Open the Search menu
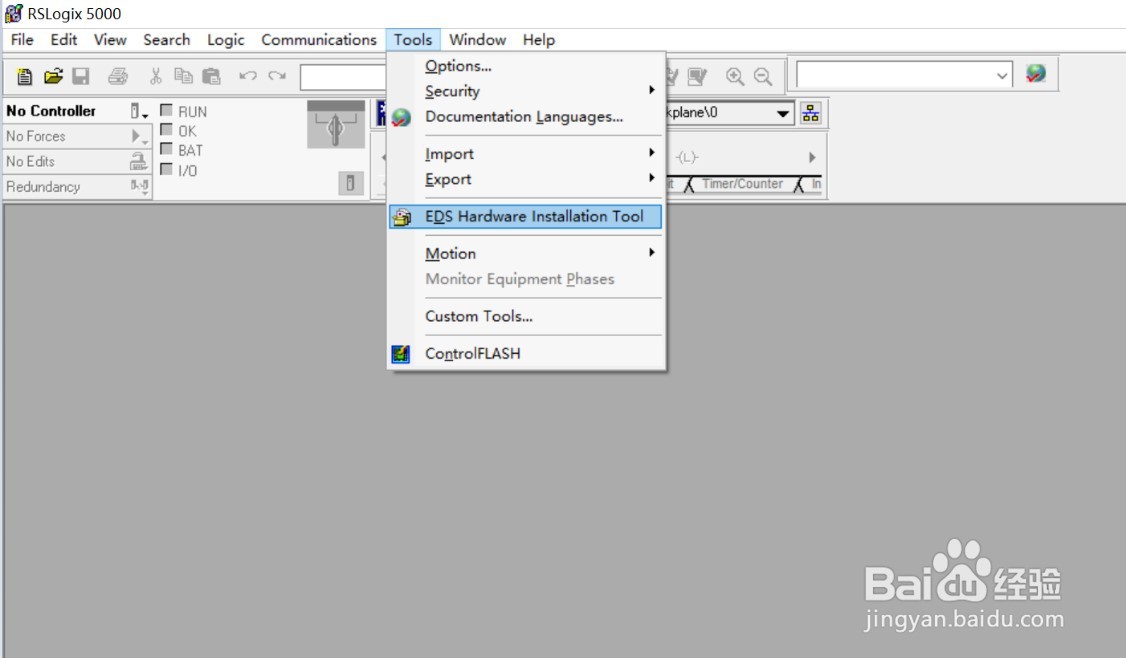1126x658 pixels. tap(167, 40)
